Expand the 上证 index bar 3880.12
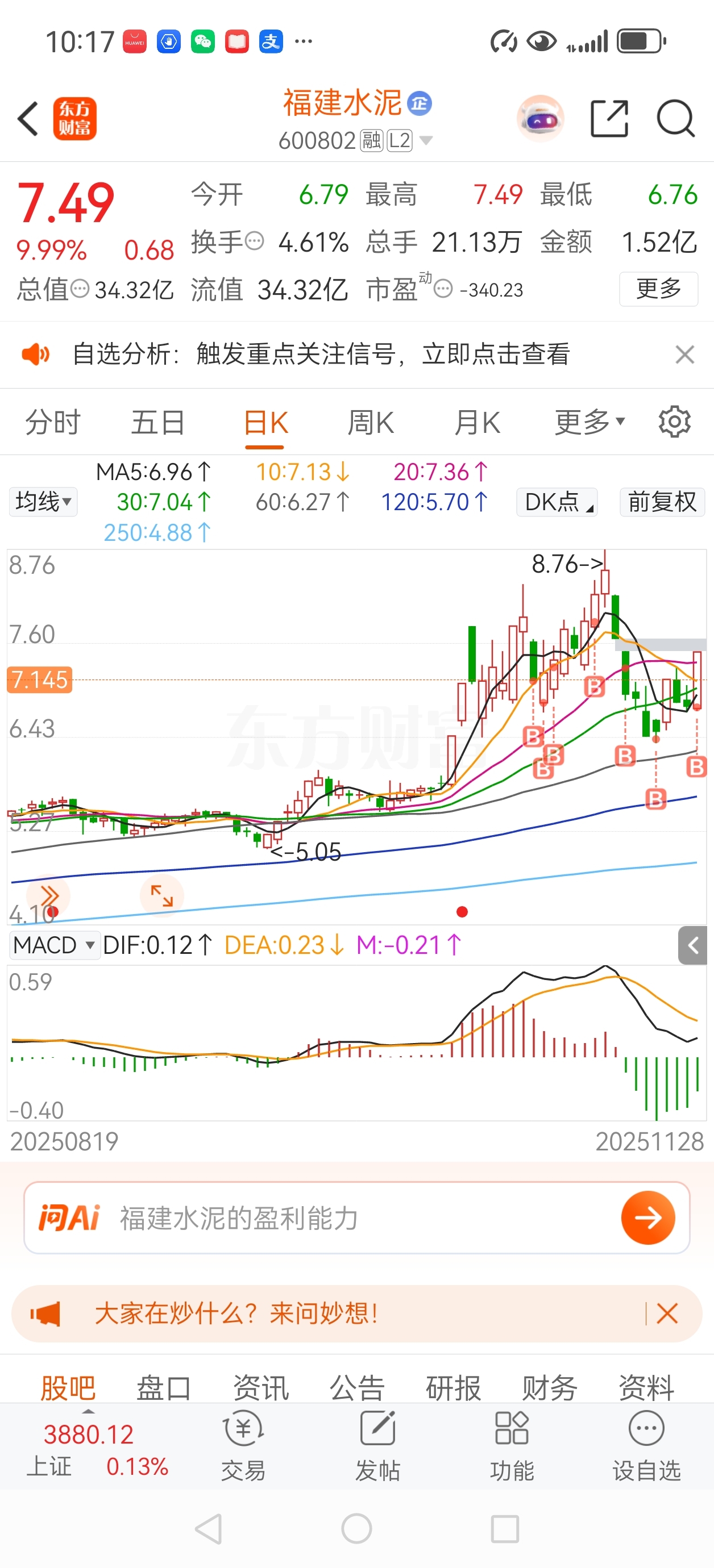Image resolution: width=714 pixels, height=1568 pixels. pyautogui.click(x=88, y=1446)
